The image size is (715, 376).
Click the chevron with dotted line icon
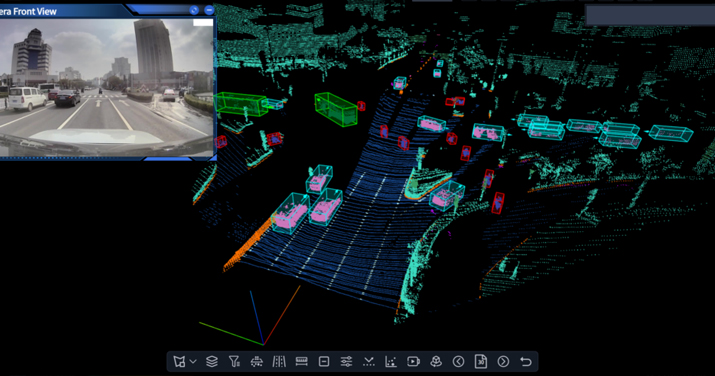click(x=368, y=361)
